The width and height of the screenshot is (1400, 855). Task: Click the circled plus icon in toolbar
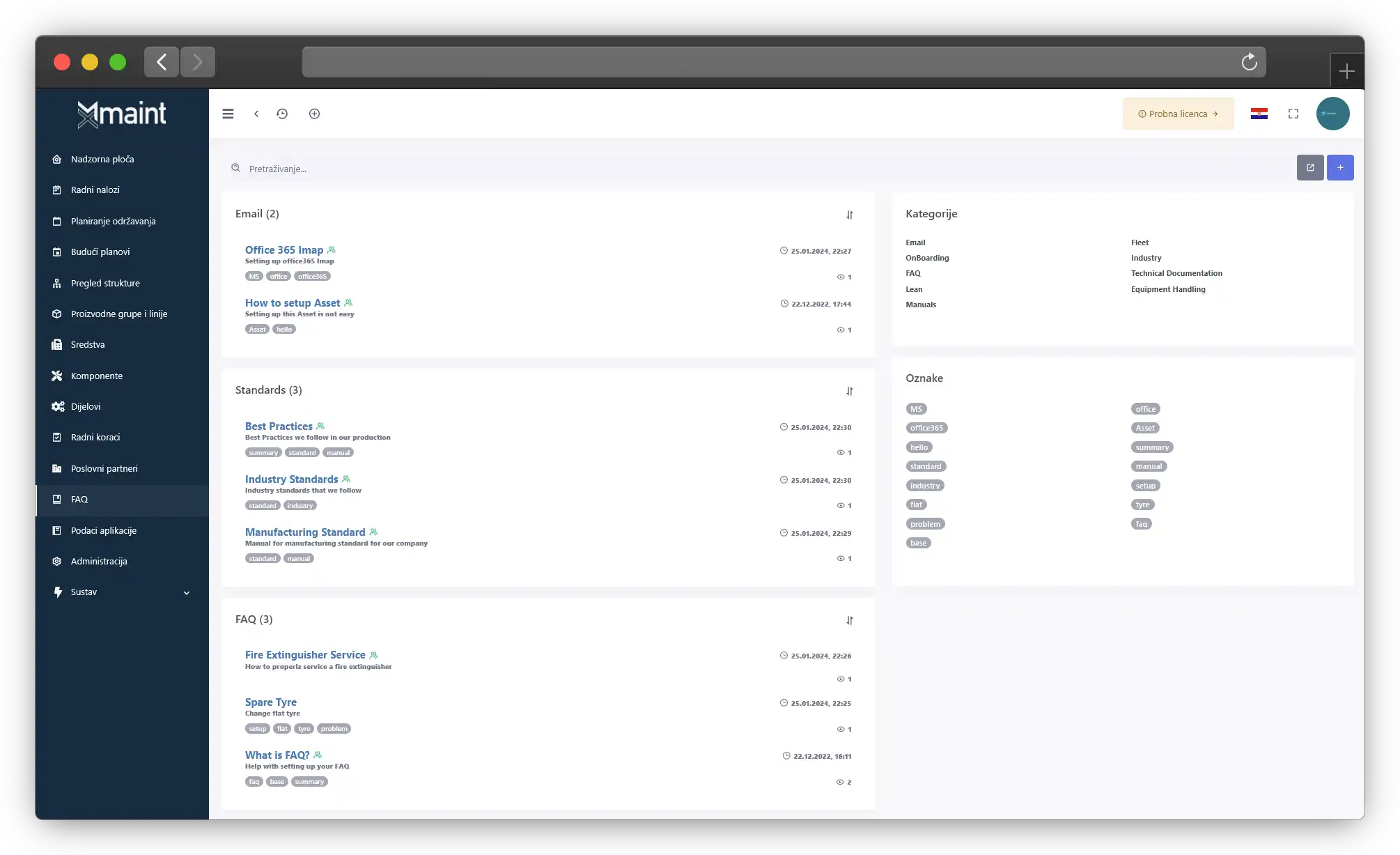314,114
